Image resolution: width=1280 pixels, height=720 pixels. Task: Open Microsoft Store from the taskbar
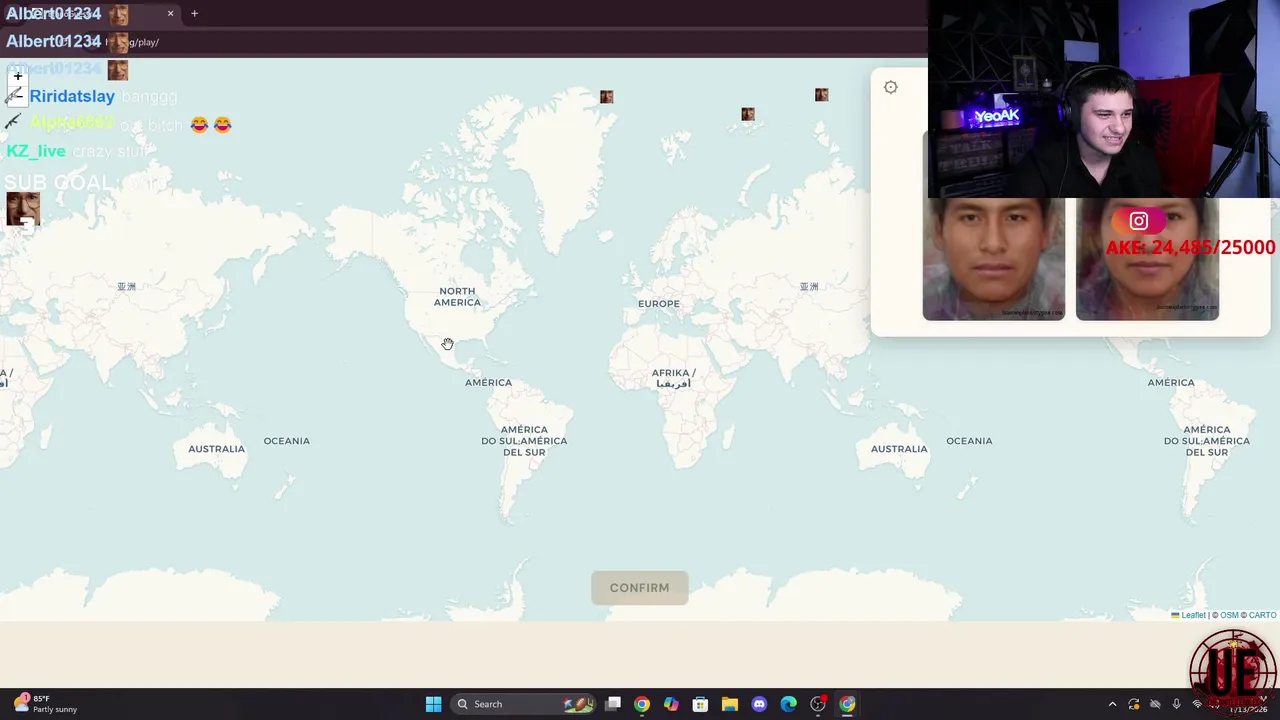click(700, 704)
